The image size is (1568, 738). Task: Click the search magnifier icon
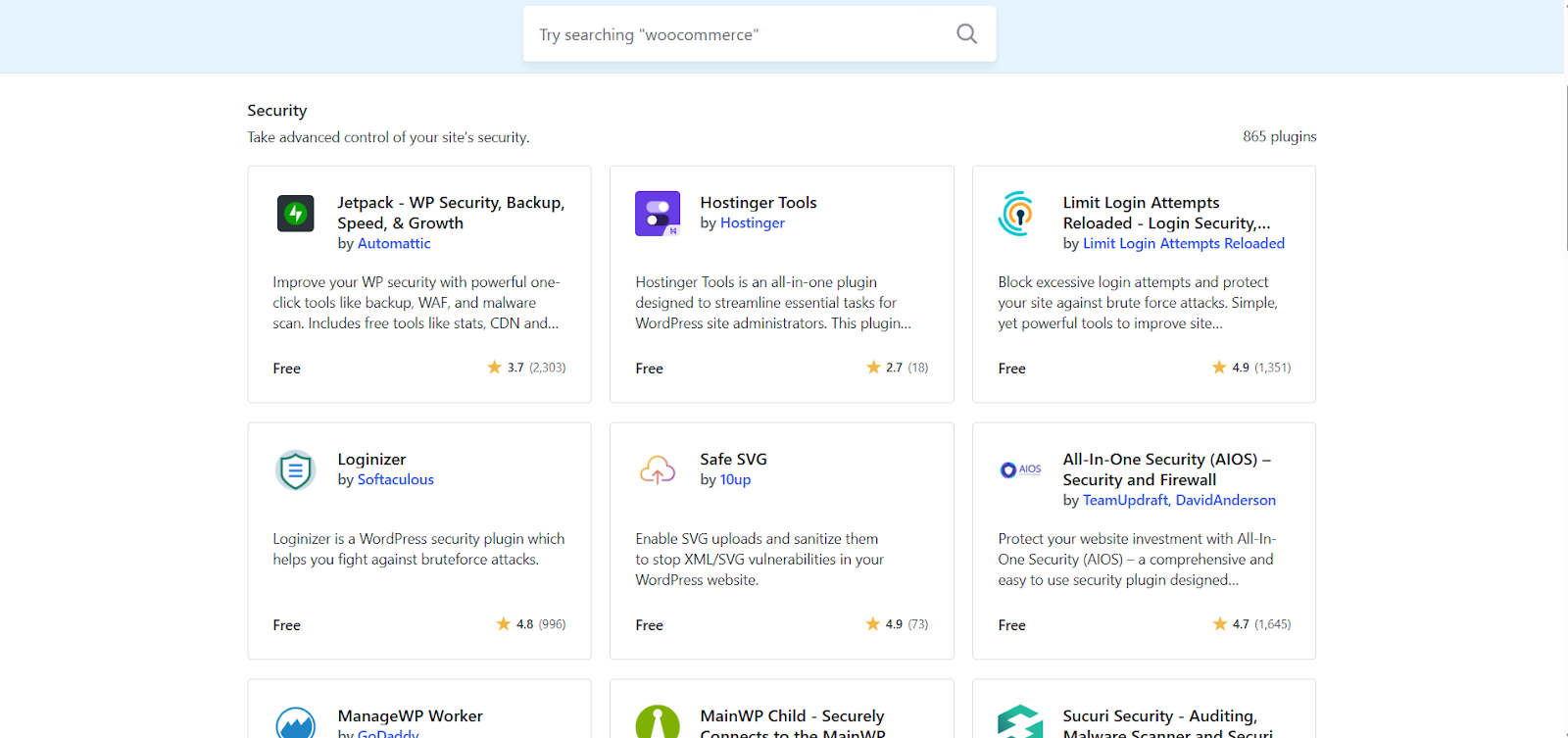[x=966, y=34]
